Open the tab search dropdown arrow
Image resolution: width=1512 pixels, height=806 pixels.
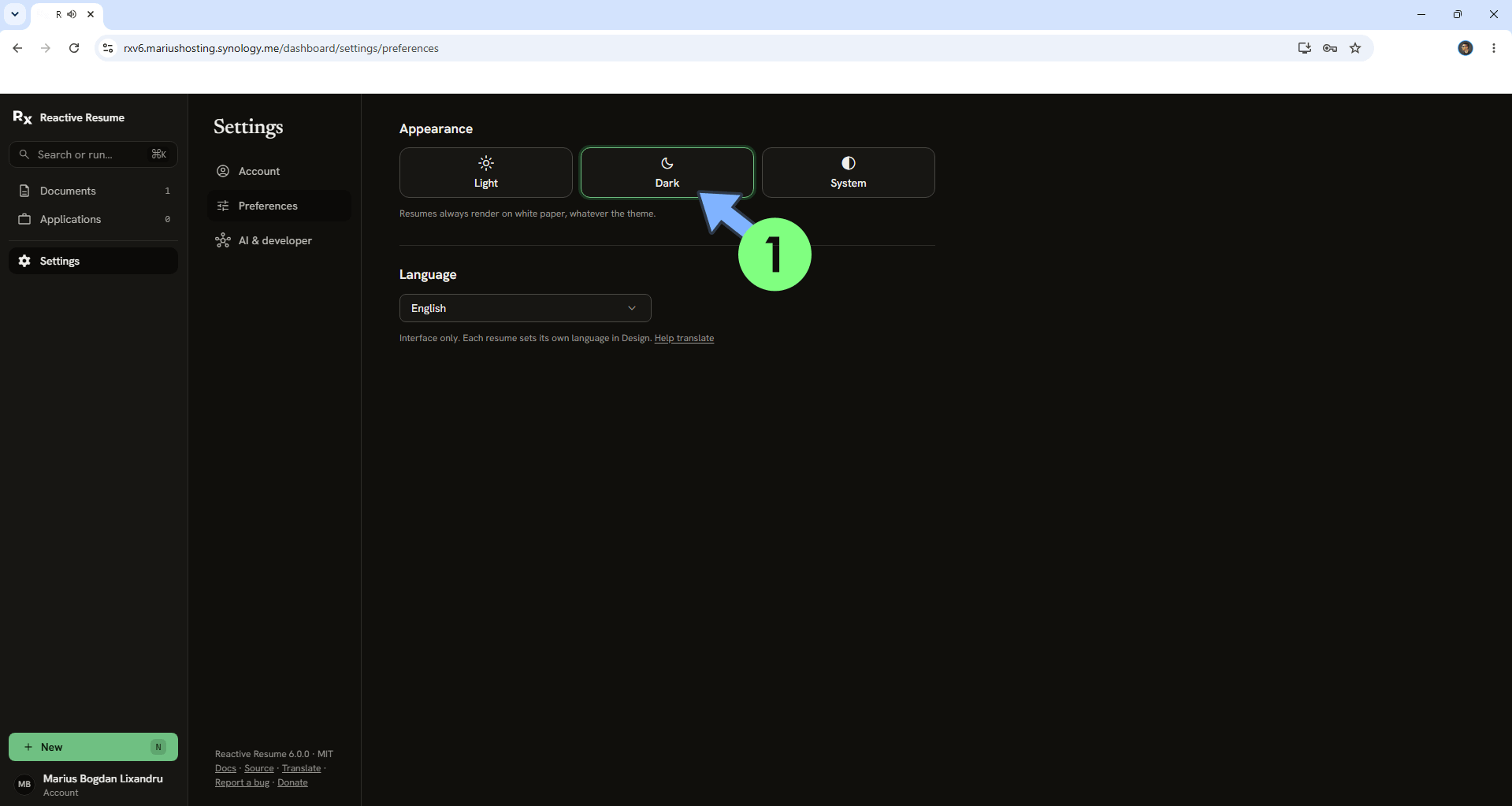(15, 14)
